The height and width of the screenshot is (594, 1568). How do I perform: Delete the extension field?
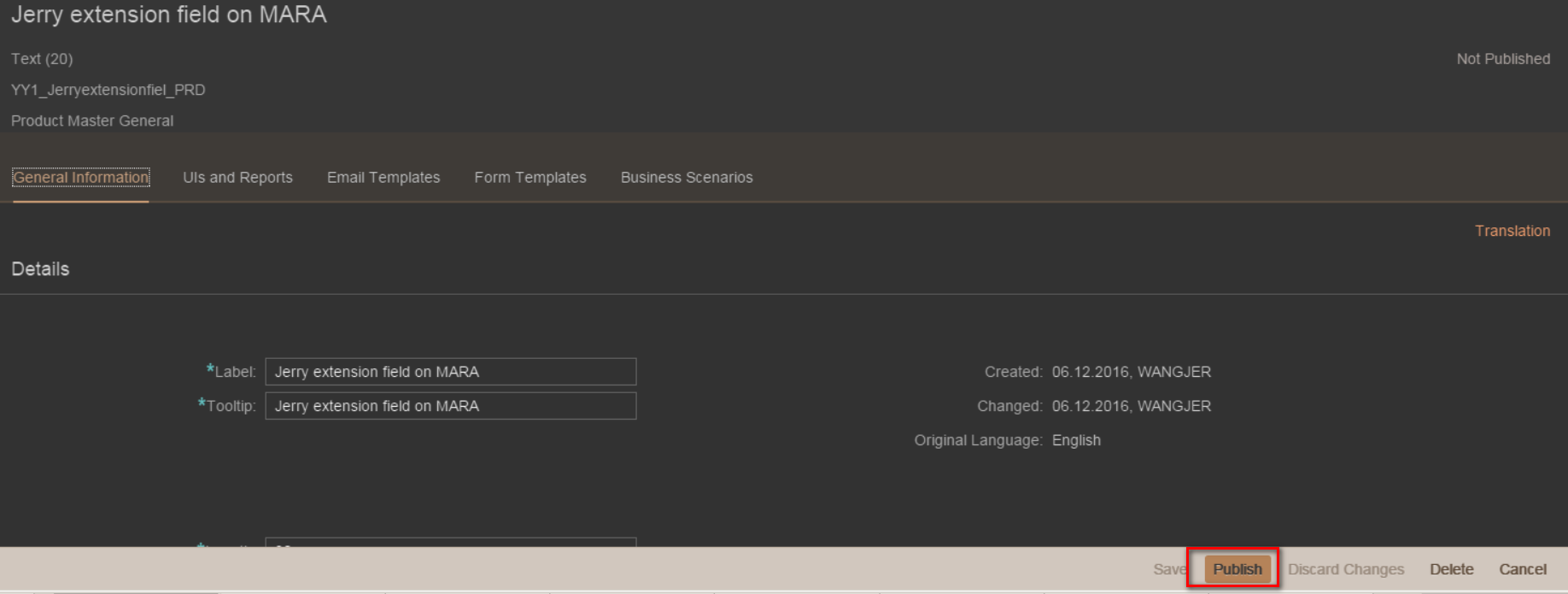1452,569
